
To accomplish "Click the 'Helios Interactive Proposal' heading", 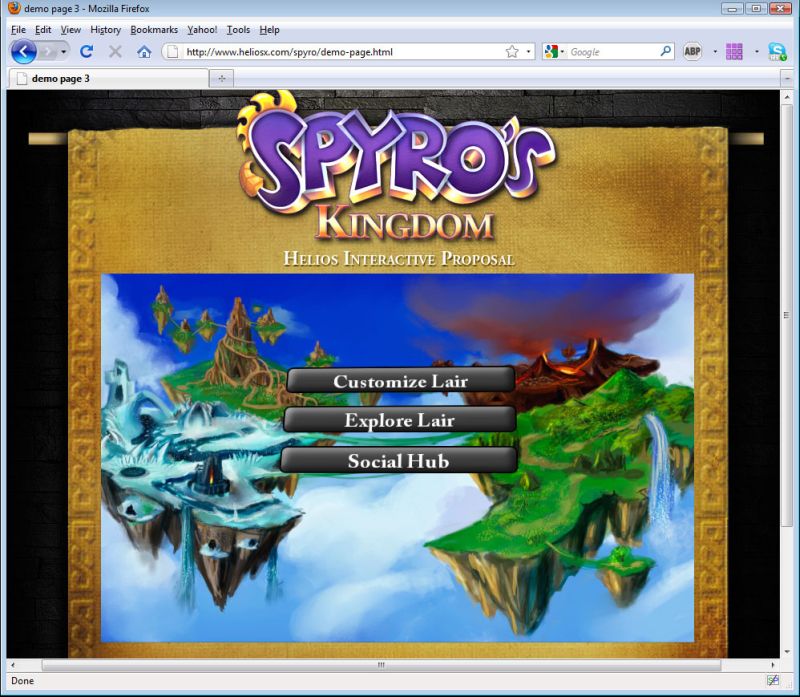I will click(399, 258).
